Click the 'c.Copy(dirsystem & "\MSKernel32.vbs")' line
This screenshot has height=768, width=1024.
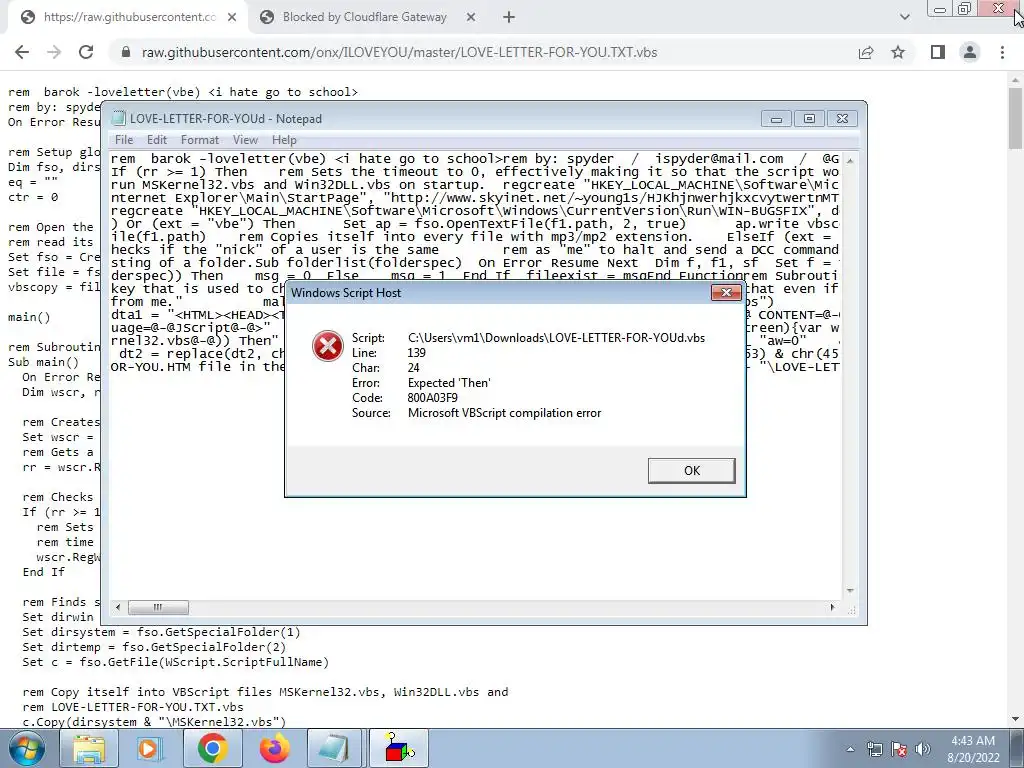click(154, 722)
